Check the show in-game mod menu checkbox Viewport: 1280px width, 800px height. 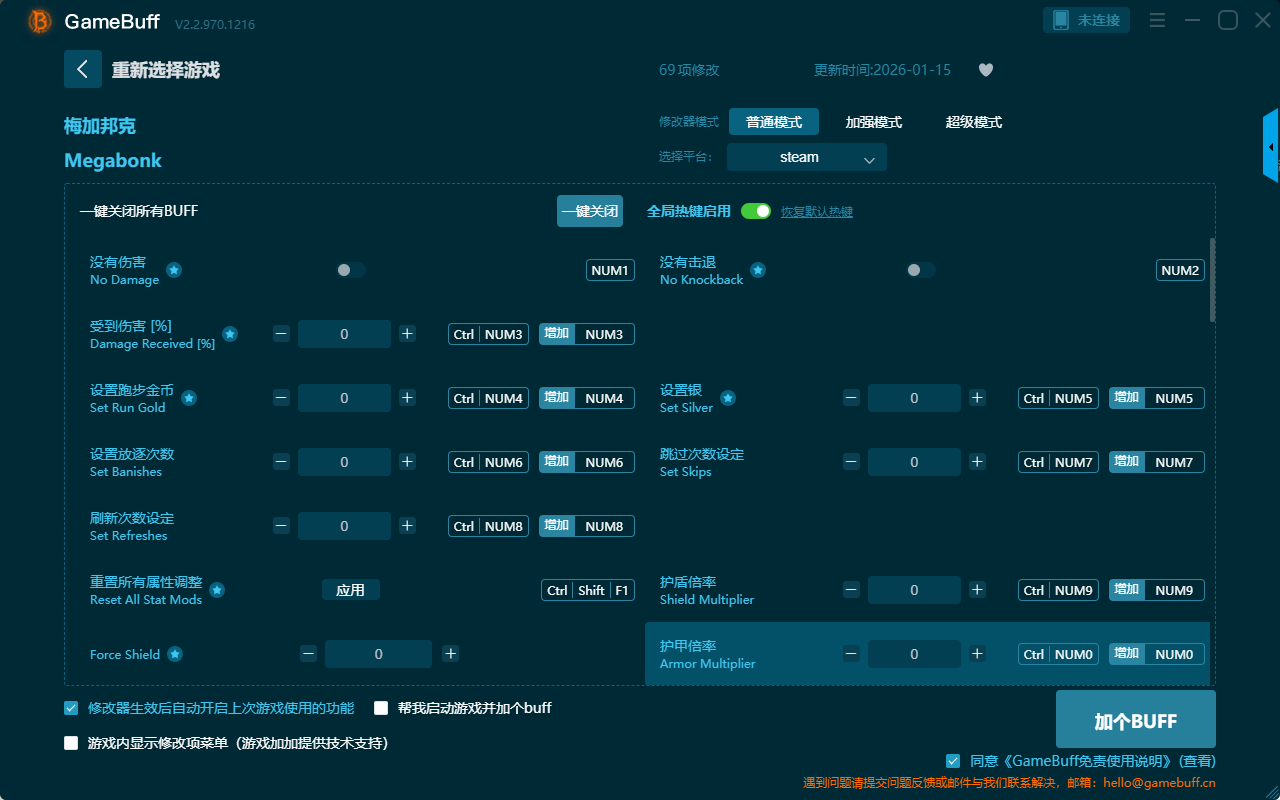click(x=71, y=743)
